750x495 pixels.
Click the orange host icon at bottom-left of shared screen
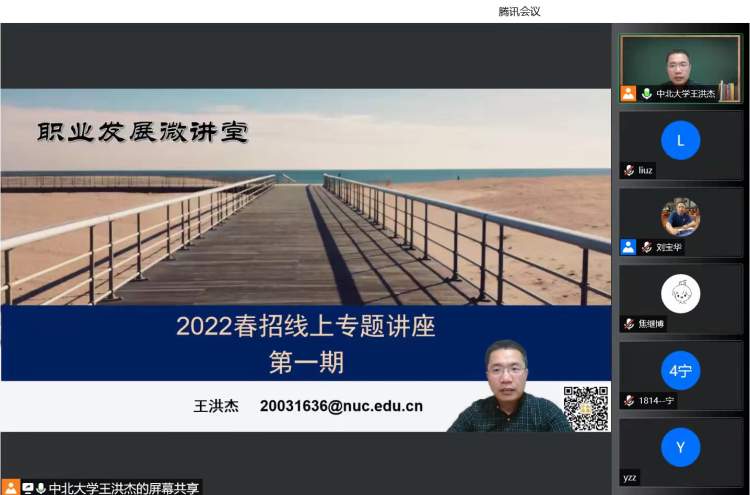pyautogui.click(x=10, y=487)
